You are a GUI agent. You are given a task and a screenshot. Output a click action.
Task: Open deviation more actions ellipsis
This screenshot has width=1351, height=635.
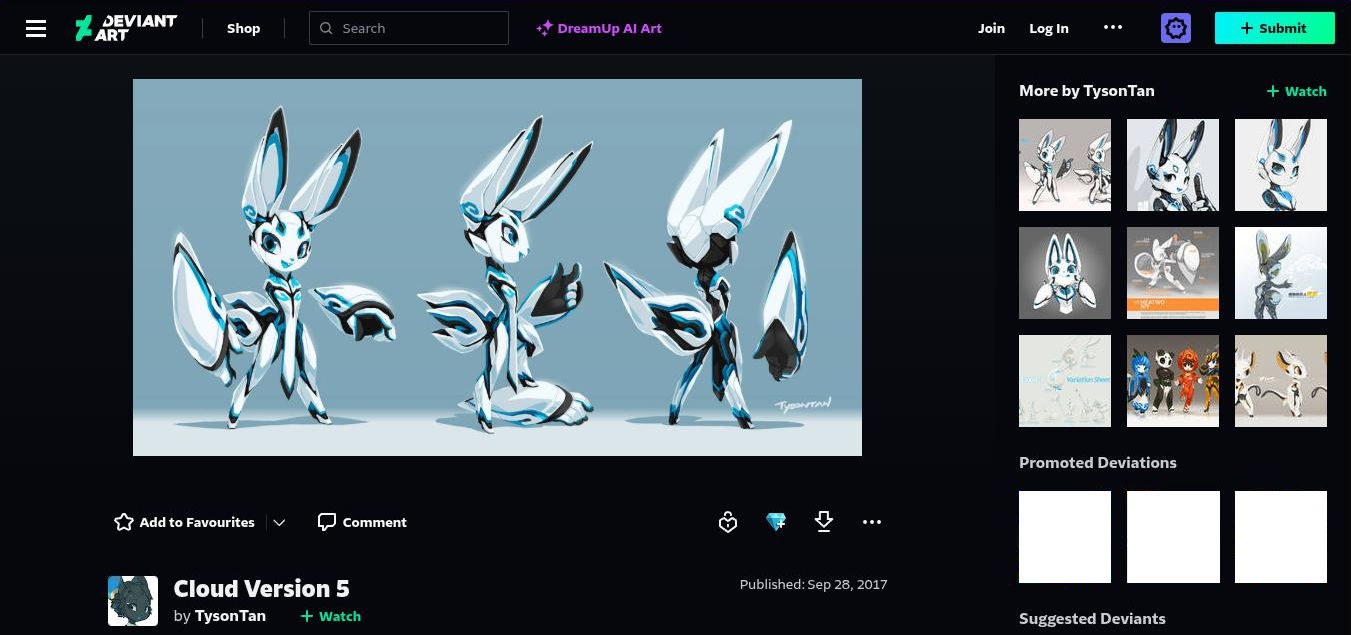coord(872,522)
